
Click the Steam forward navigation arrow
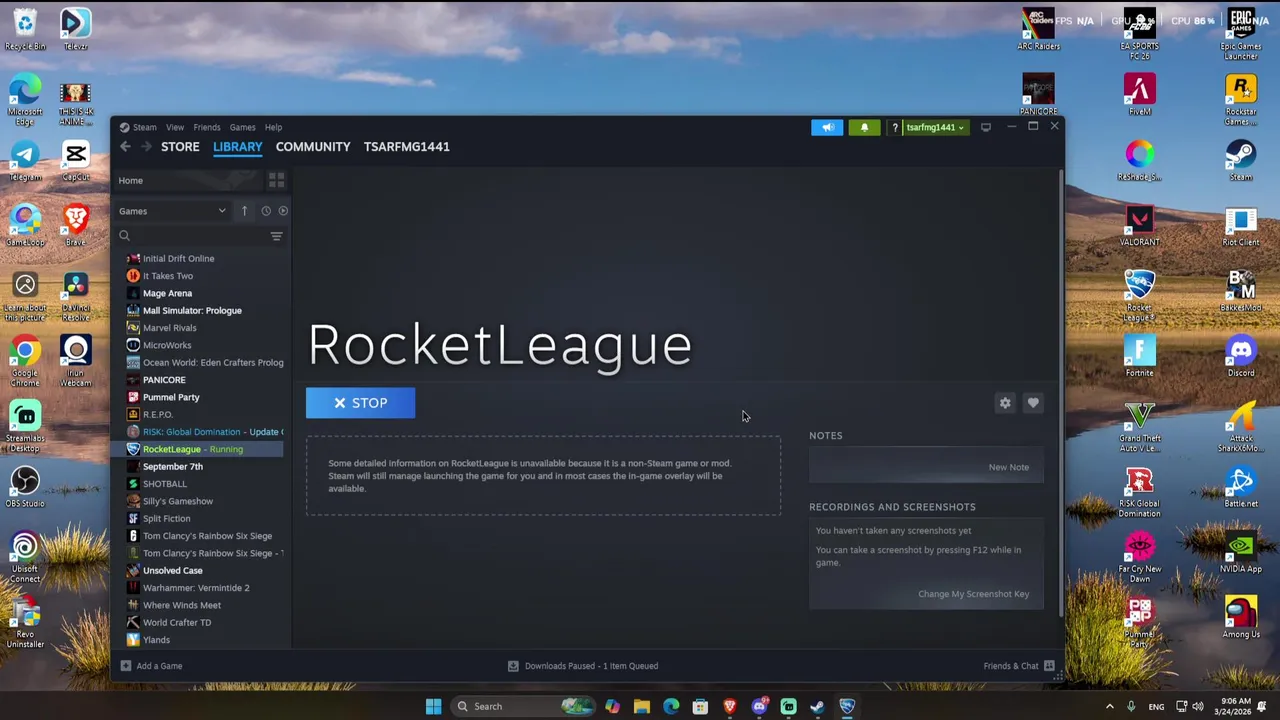(x=146, y=147)
